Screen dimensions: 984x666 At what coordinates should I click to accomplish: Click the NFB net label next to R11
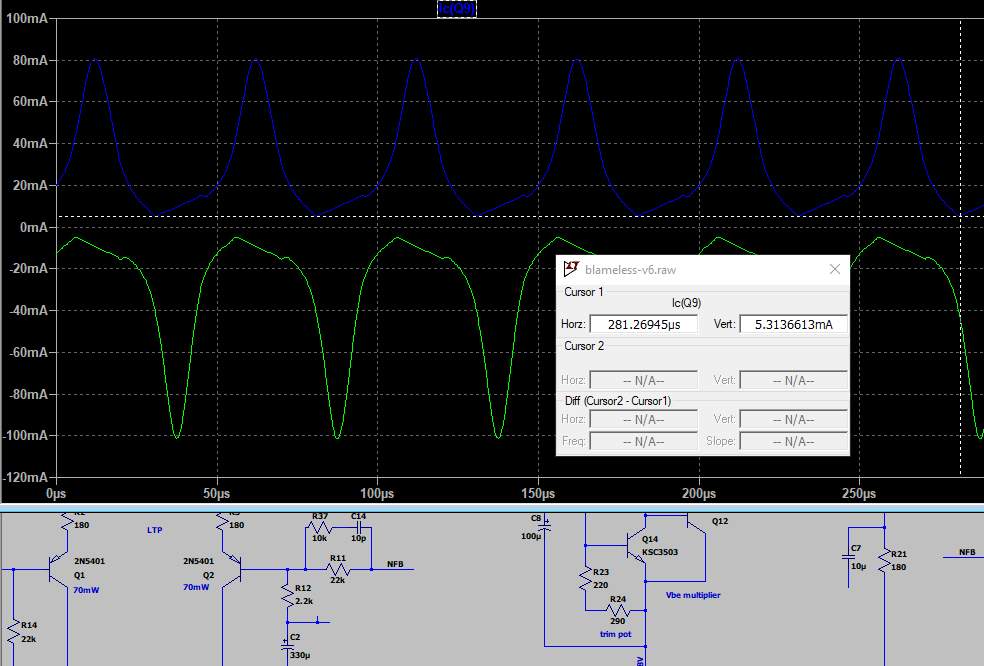395,564
